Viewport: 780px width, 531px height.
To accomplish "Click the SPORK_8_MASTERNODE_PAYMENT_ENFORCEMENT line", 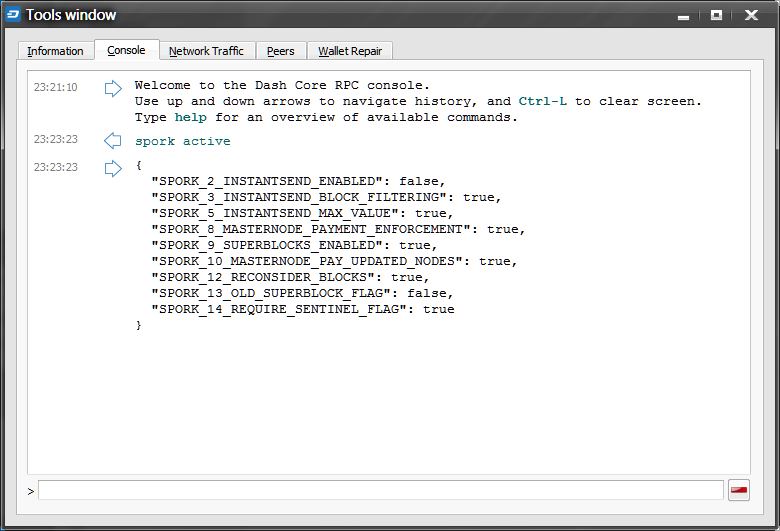I will [x=338, y=229].
